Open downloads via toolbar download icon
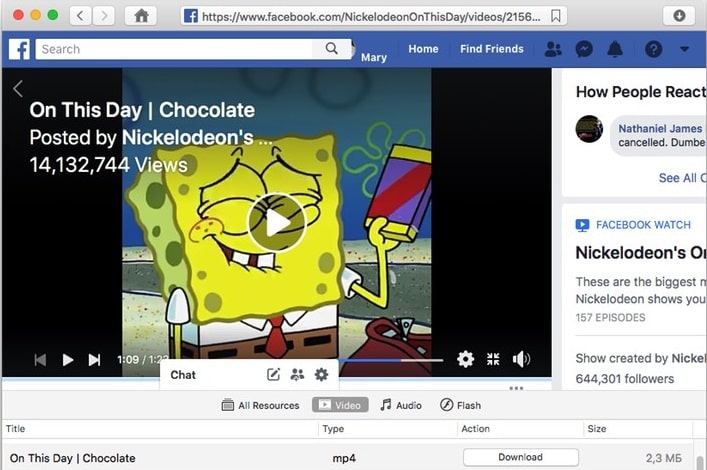 coord(679,16)
